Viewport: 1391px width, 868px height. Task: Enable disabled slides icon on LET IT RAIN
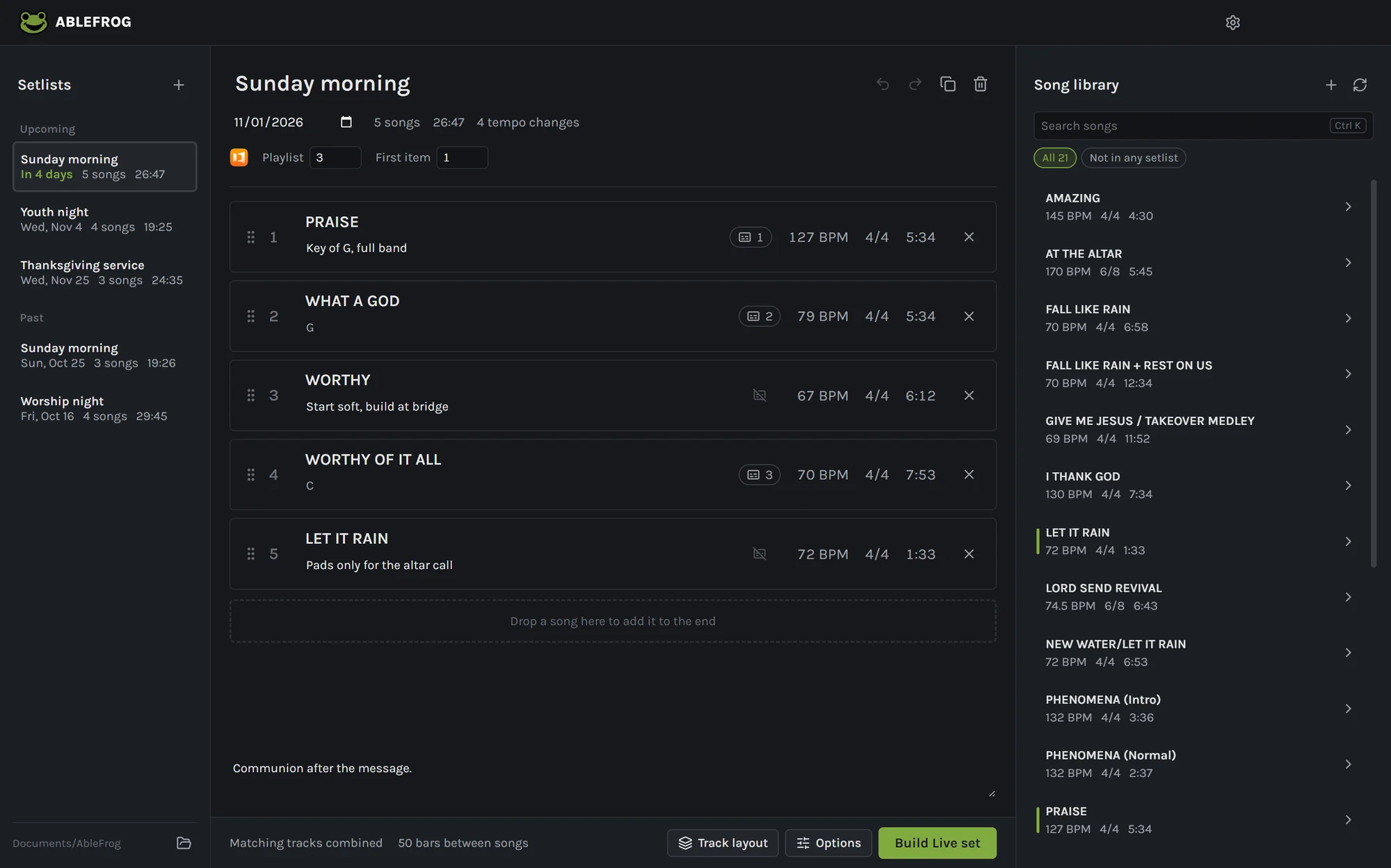pos(759,554)
